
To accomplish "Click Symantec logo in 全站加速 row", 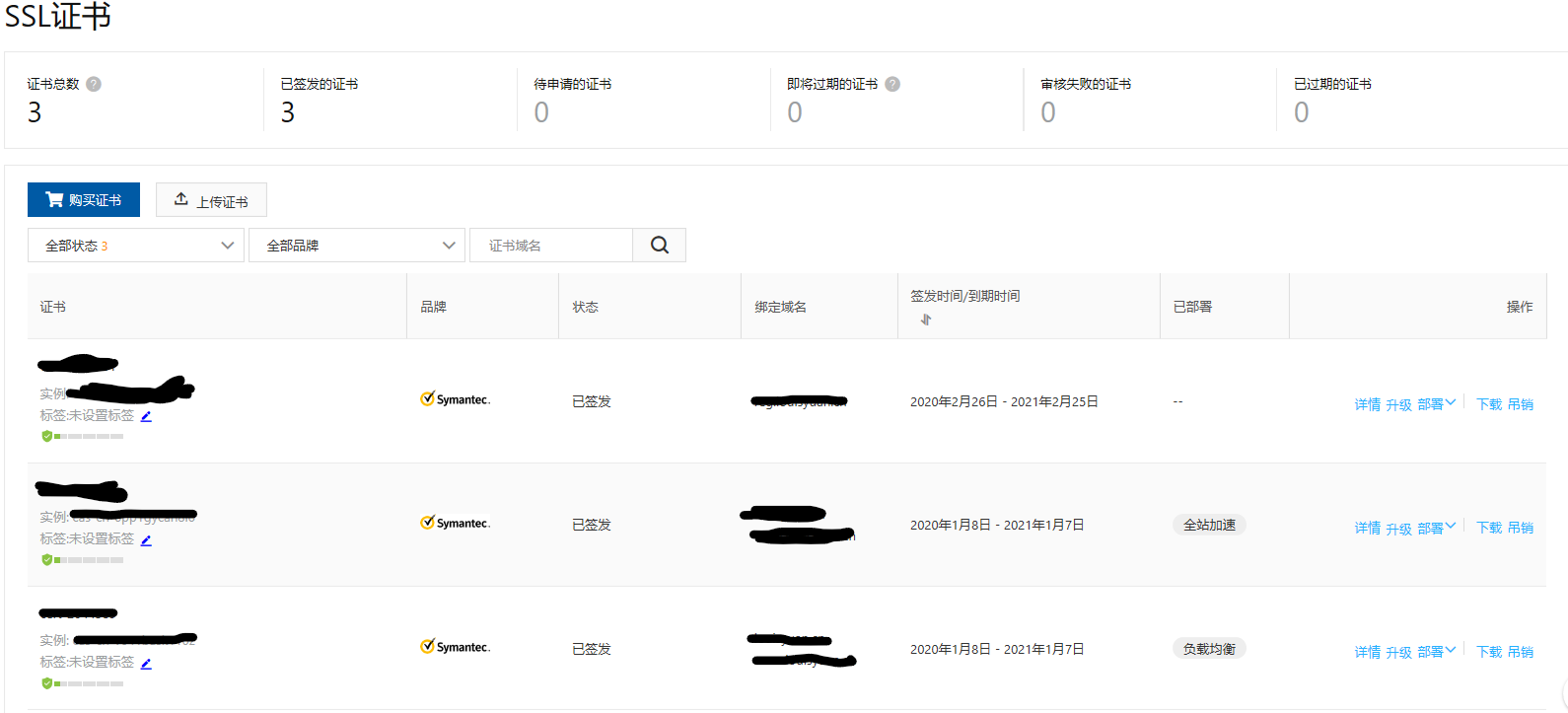I will 455,523.
